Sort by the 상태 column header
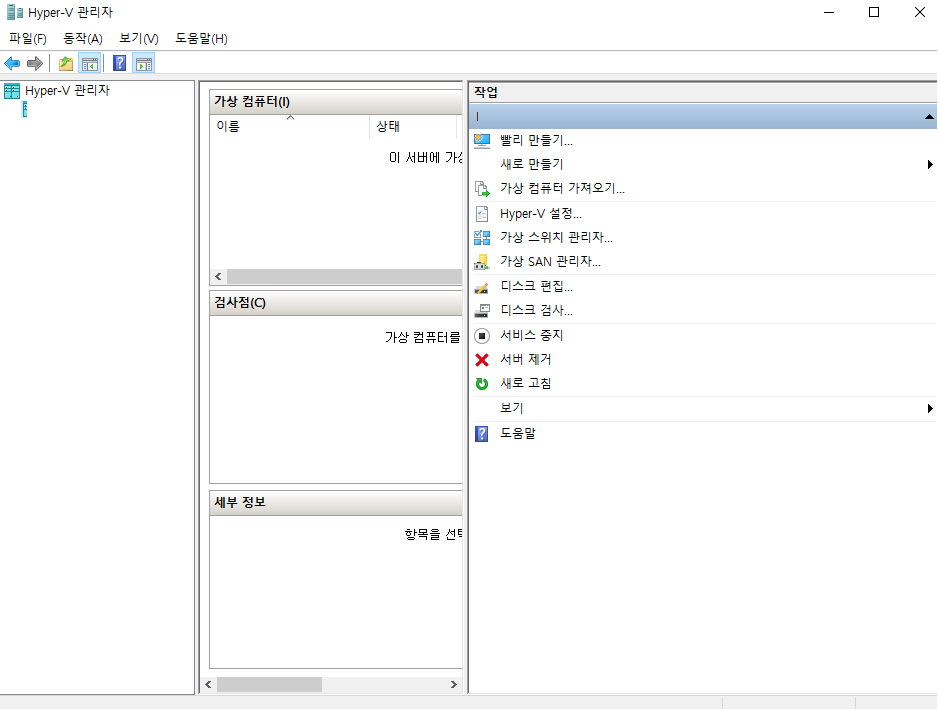 413,127
